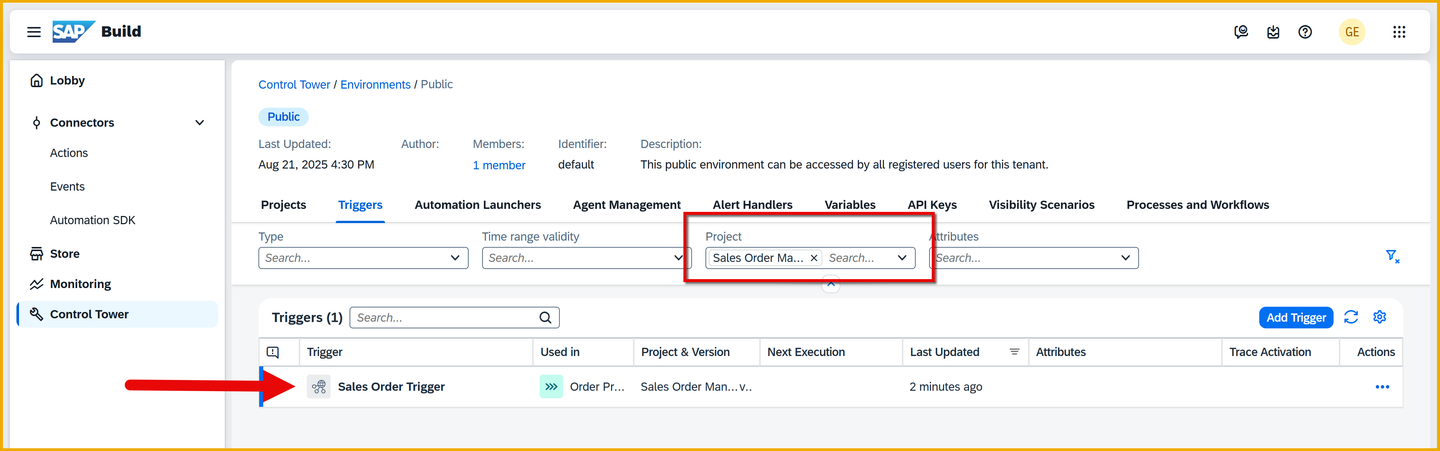
Task: Open the help question mark icon
Action: pyautogui.click(x=1305, y=32)
